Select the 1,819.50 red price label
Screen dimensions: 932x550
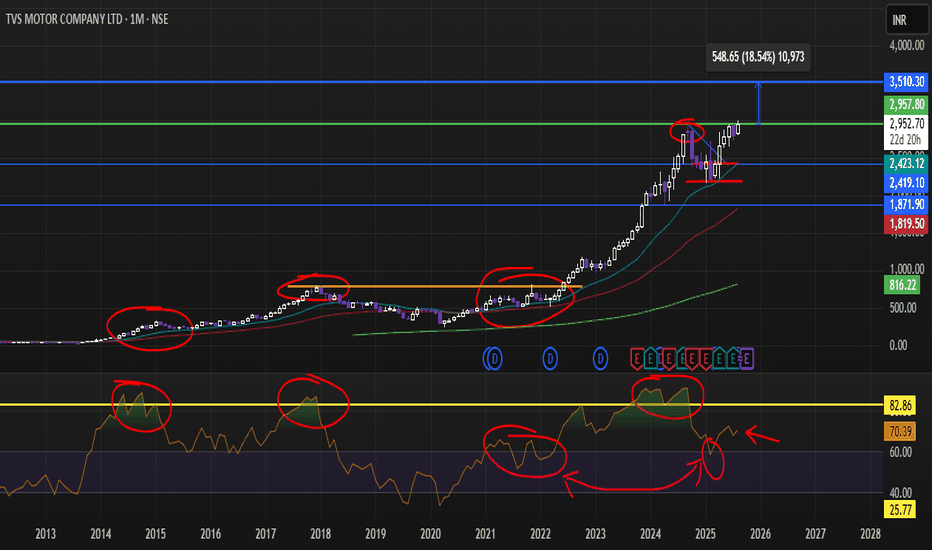(906, 224)
